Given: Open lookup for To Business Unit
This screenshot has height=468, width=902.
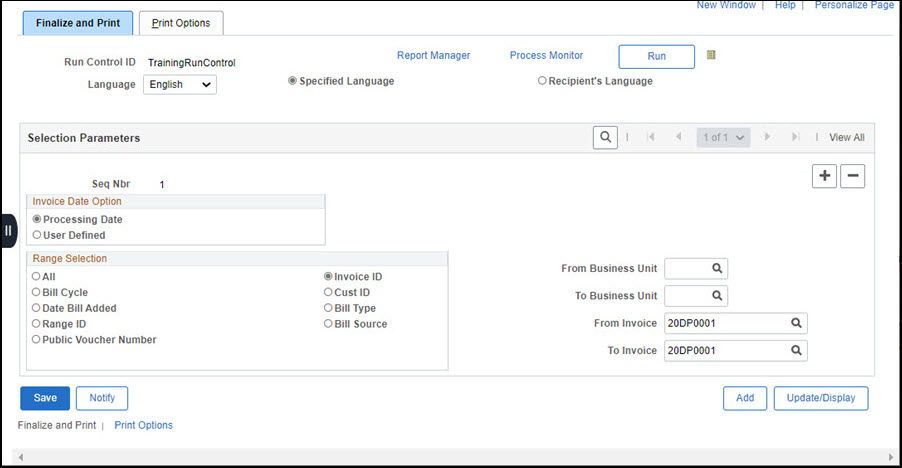Looking at the screenshot, I should pyautogui.click(x=717, y=296).
